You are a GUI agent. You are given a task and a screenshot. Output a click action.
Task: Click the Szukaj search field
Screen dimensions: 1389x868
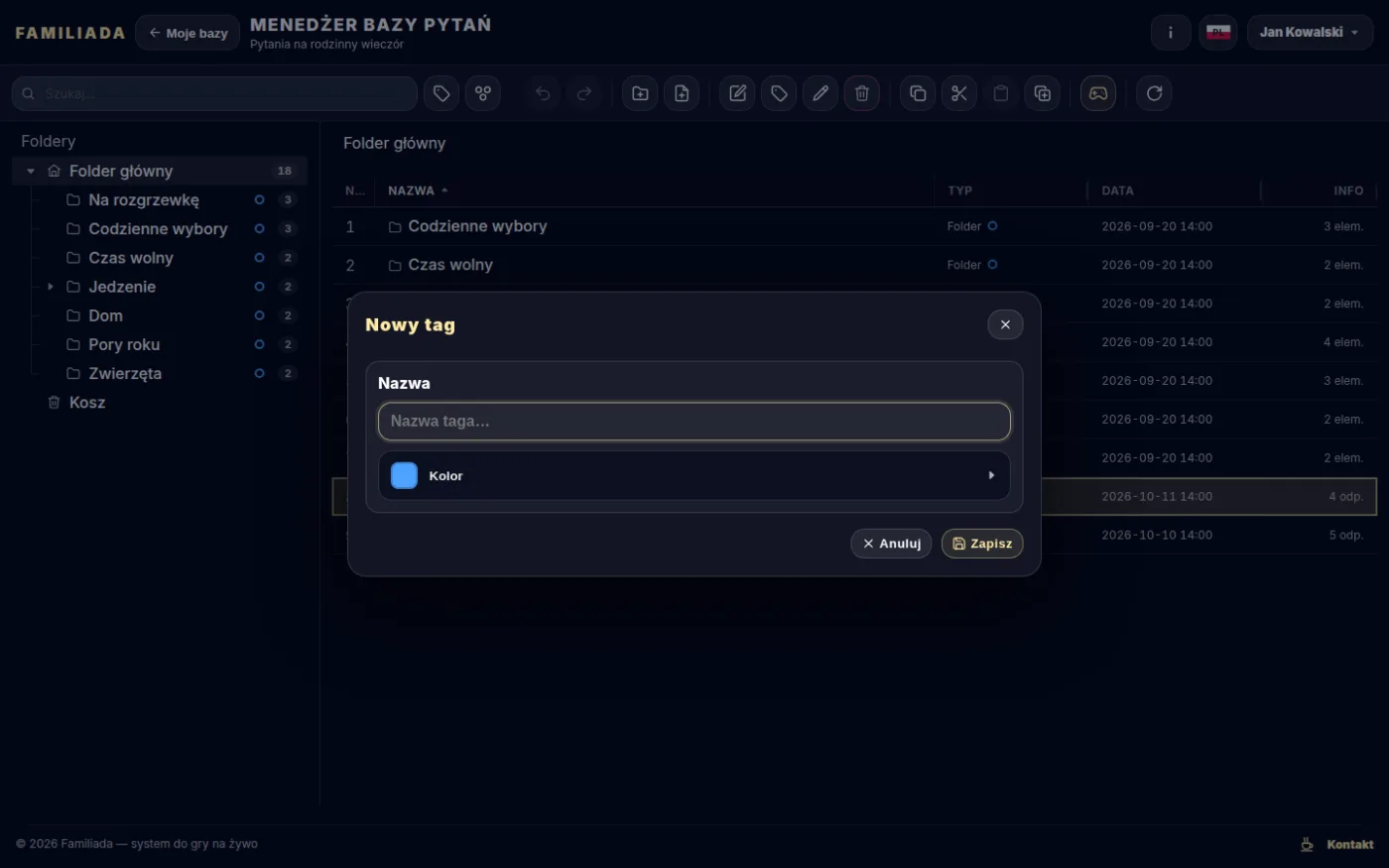point(214,93)
